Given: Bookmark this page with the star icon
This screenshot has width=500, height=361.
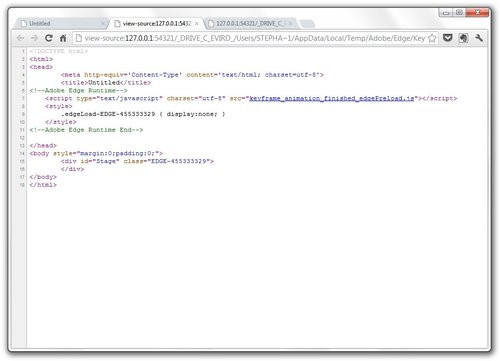Looking at the screenshot, I should (x=432, y=38).
